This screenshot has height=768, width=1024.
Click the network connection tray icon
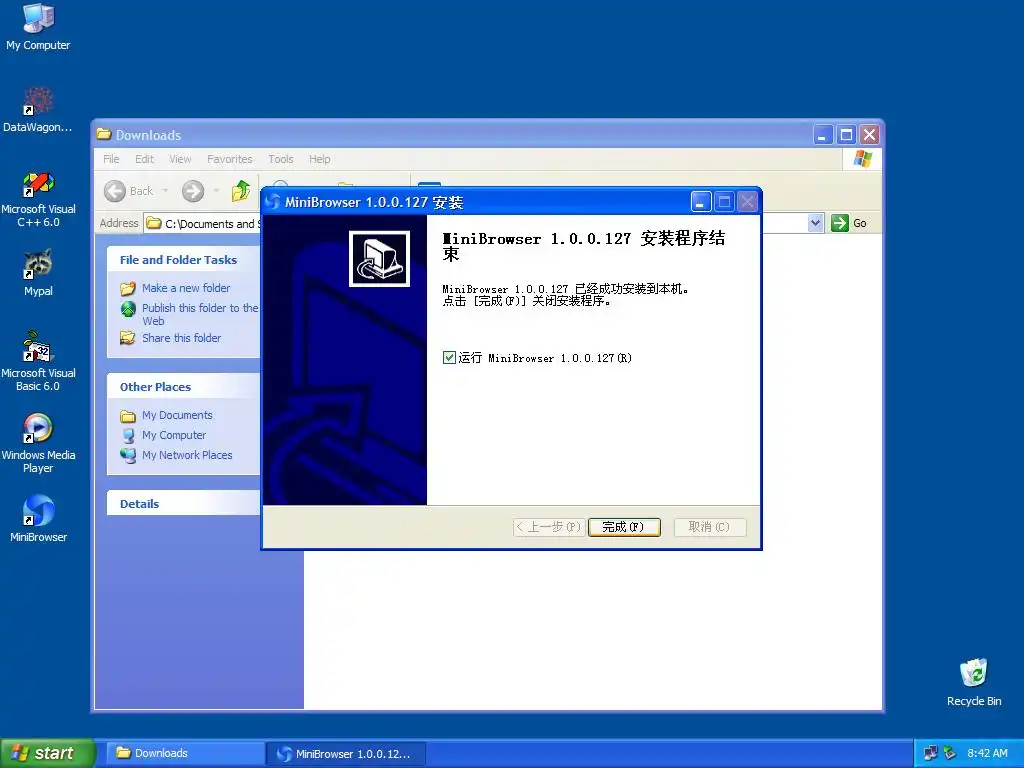(x=930, y=754)
